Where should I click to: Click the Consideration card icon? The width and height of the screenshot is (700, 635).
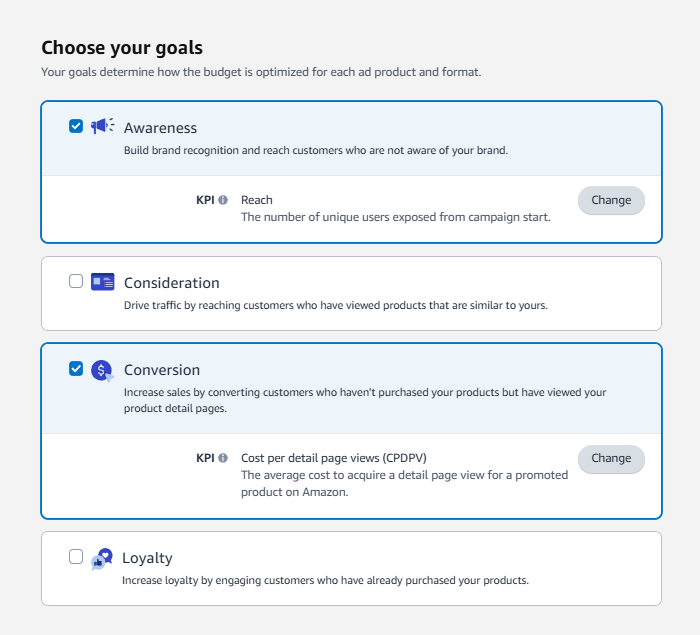click(x=102, y=281)
